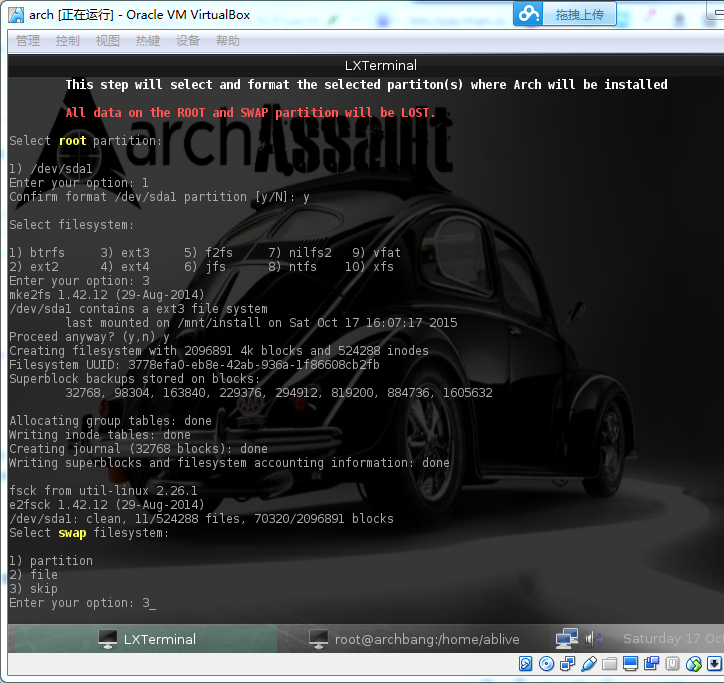724x683 pixels.
Task: Click the VirtualBox window title icon
Action: pyautogui.click(x=16, y=15)
